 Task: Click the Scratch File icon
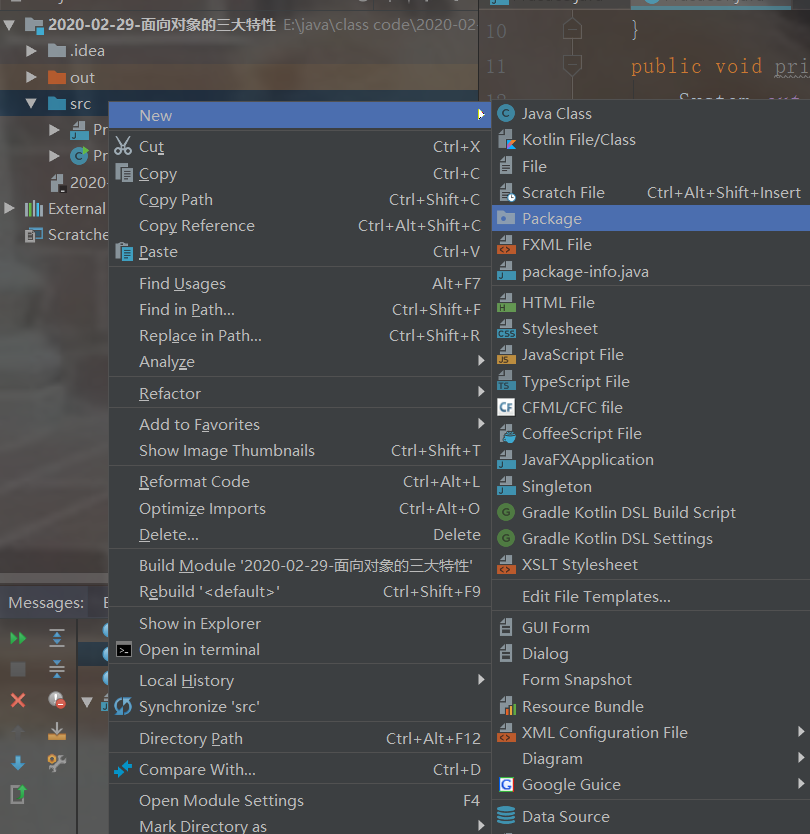point(507,193)
